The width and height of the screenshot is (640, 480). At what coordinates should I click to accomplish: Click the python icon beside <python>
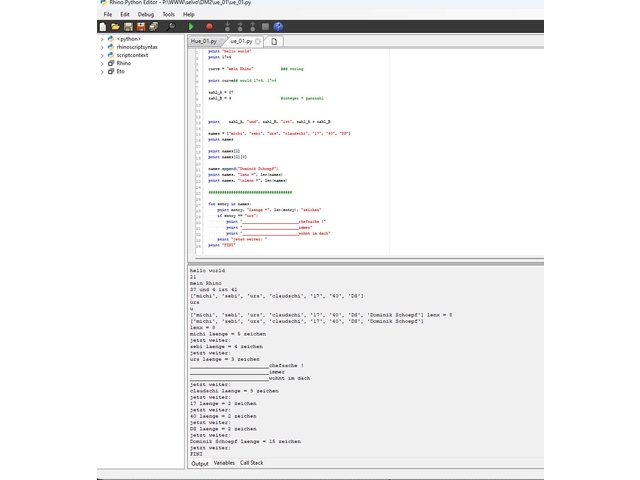(111, 39)
